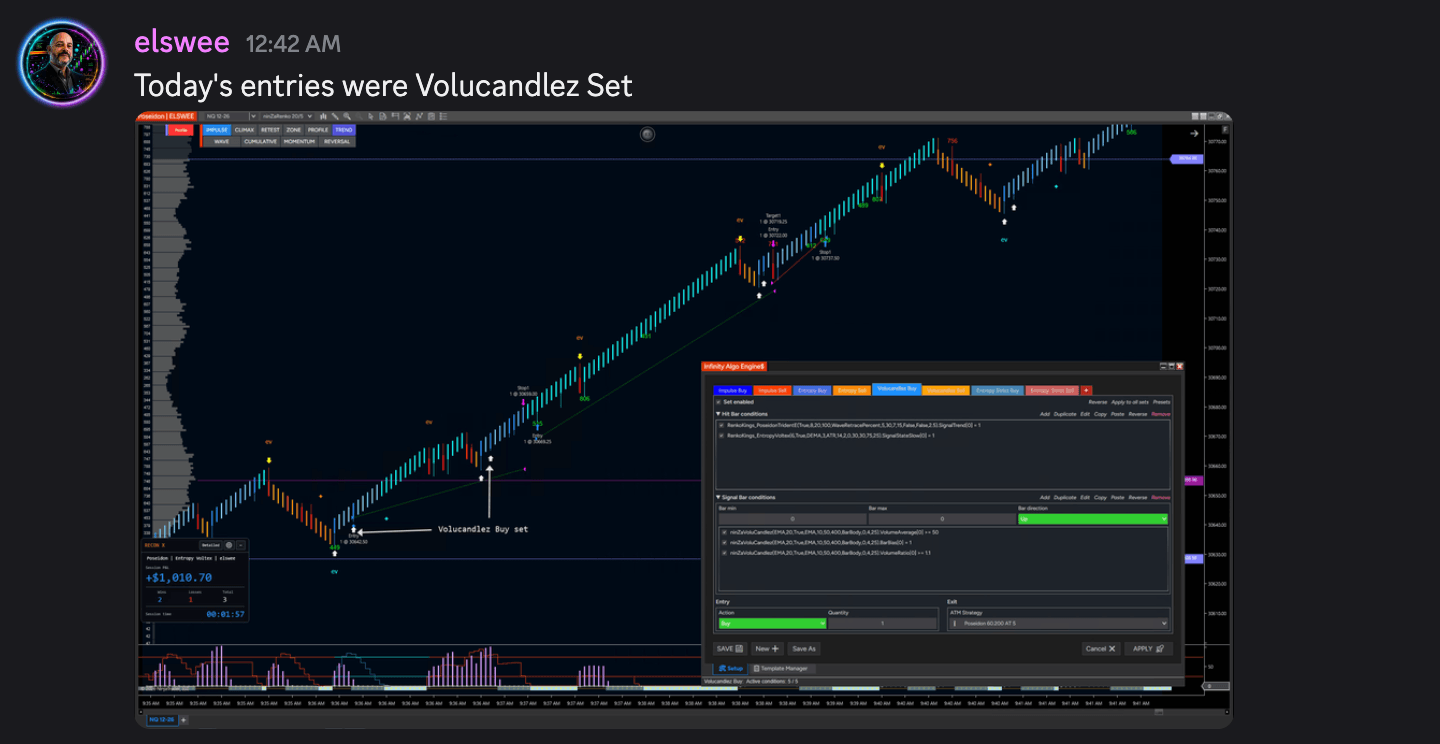Open the Template Manager tab
The height and width of the screenshot is (744, 1440).
click(783, 668)
